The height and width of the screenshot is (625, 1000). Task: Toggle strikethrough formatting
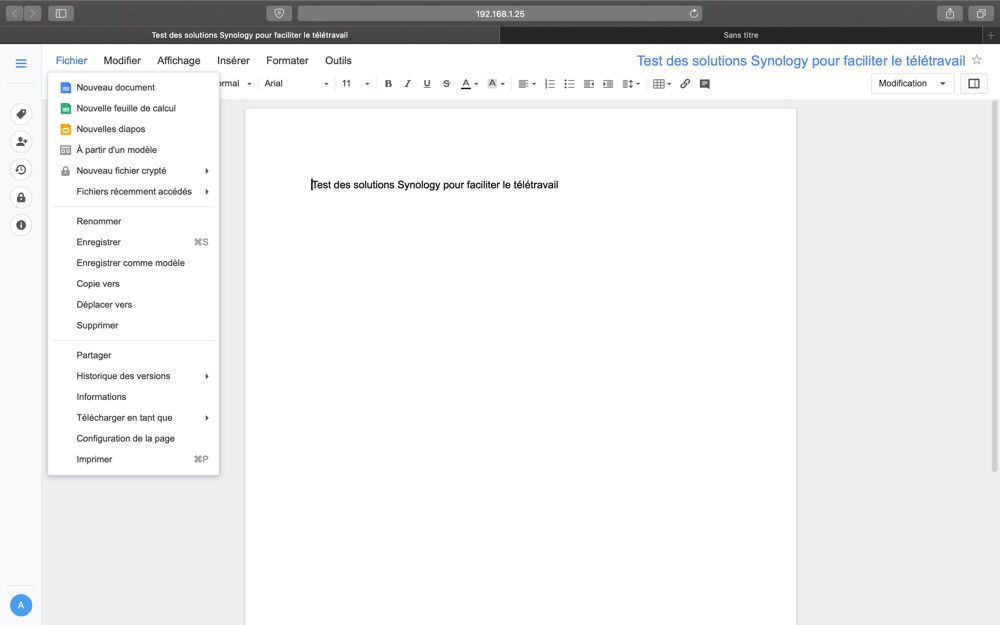[446, 84]
